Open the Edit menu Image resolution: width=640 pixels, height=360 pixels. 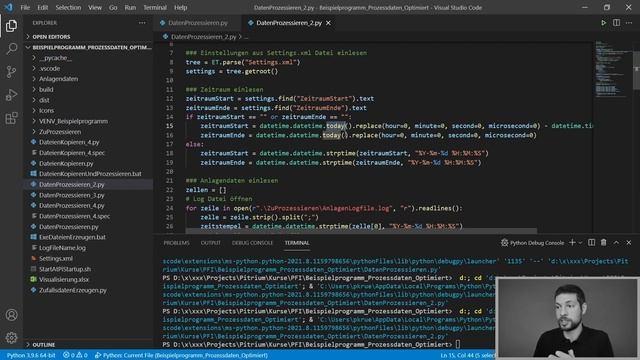42,7
